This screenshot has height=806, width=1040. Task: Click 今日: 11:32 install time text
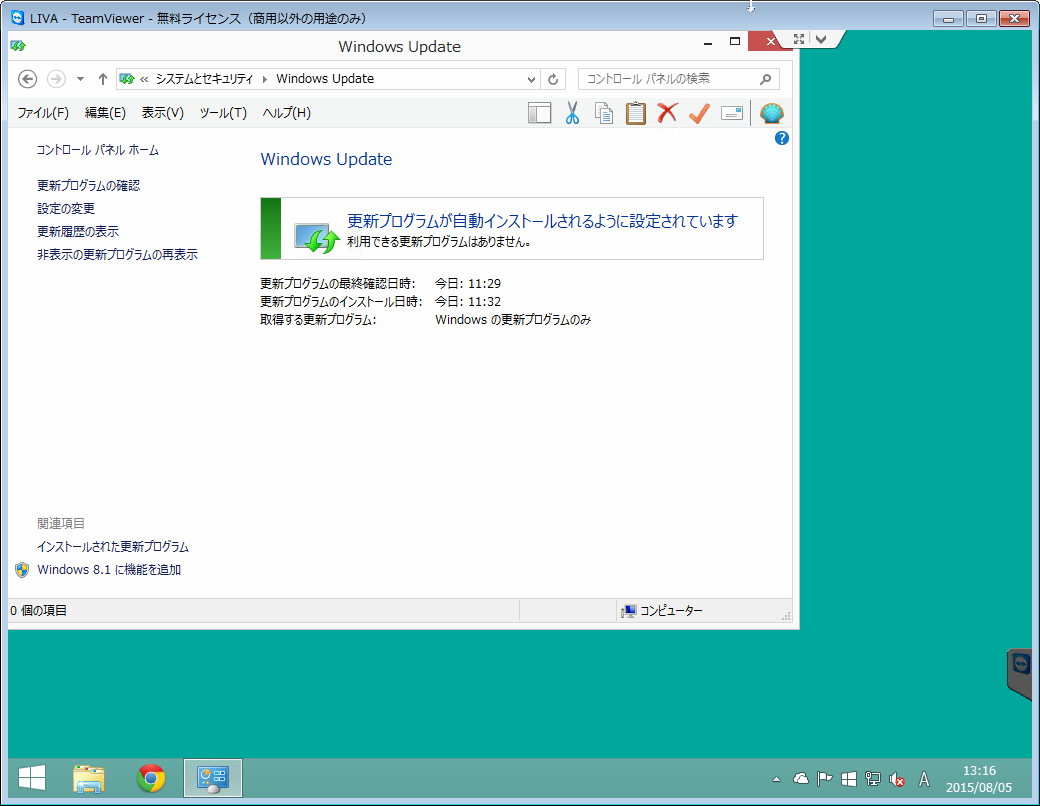pyautogui.click(x=468, y=302)
